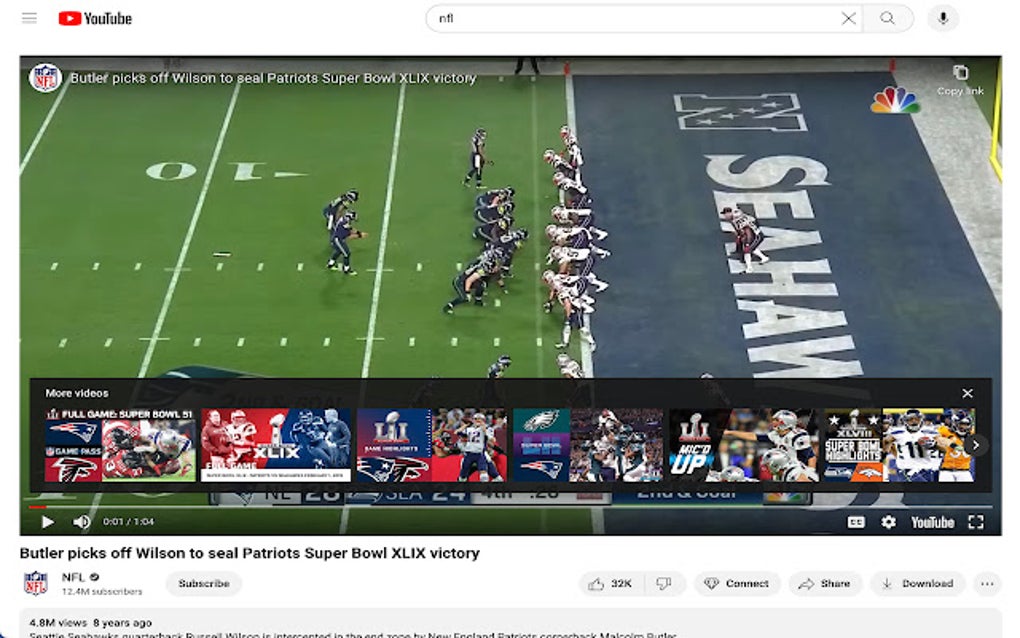Image resolution: width=1020 pixels, height=638 pixels.
Task: Click the search magnifier icon
Action: pos(888,18)
